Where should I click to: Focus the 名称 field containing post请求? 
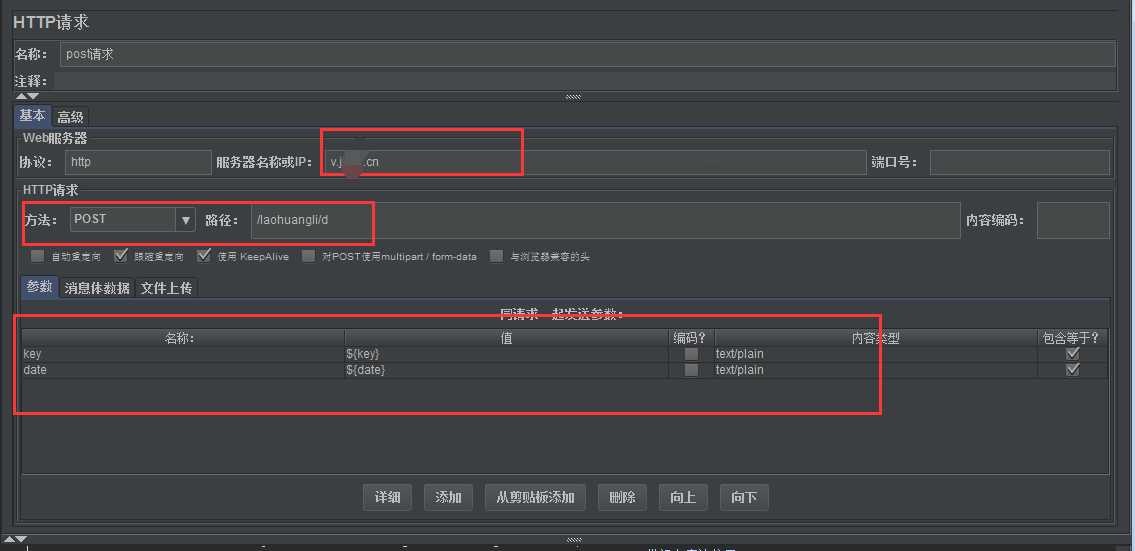pos(588,54)
